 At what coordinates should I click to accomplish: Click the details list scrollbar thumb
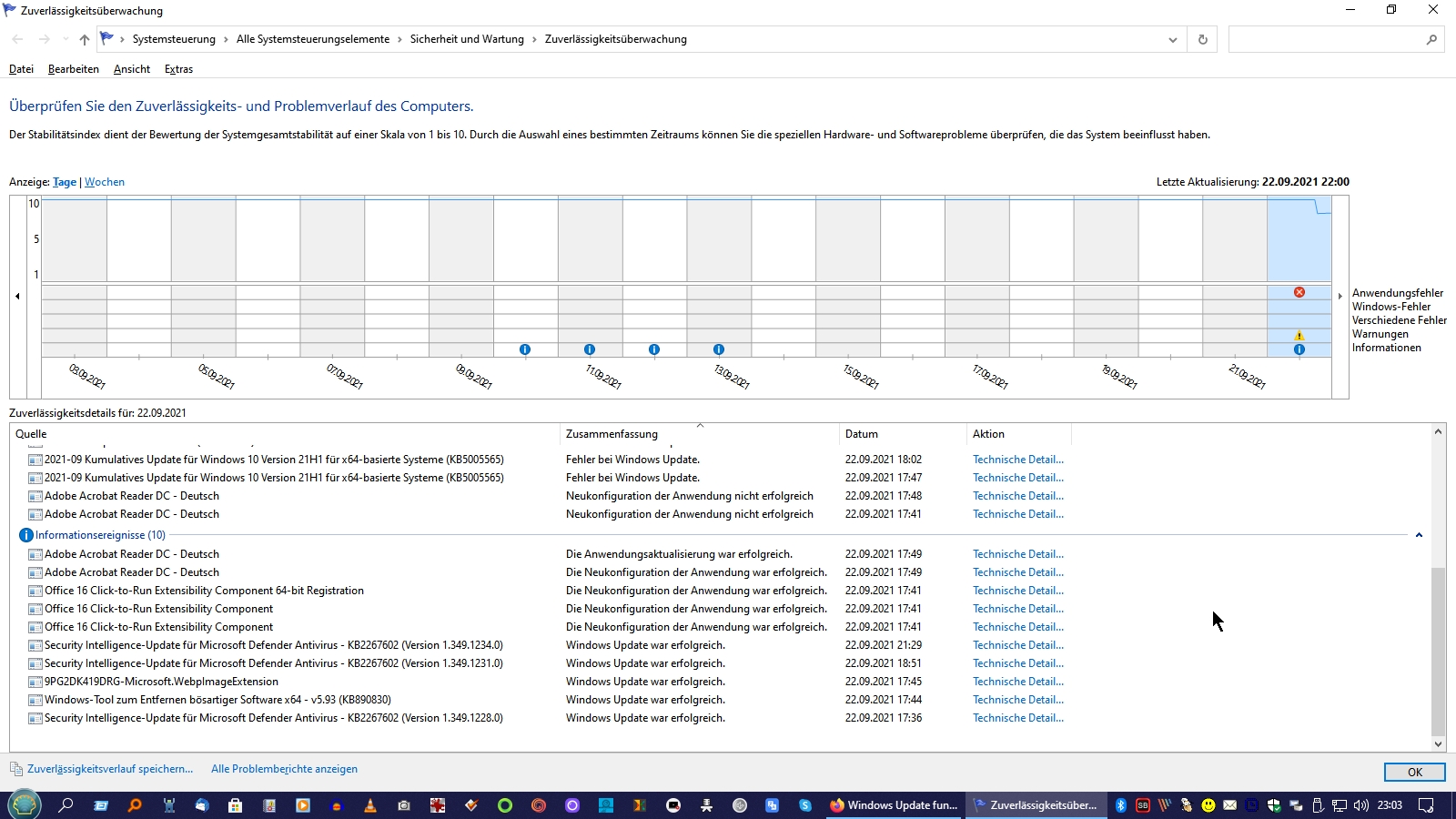click(1438, 651)
